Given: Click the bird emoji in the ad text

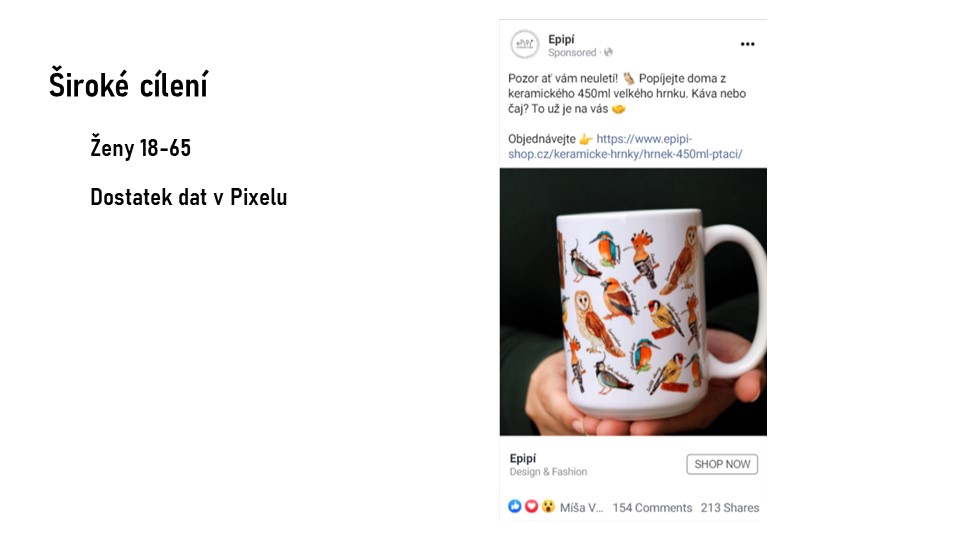Looking at the screenshot, I should tap(629, 78).
